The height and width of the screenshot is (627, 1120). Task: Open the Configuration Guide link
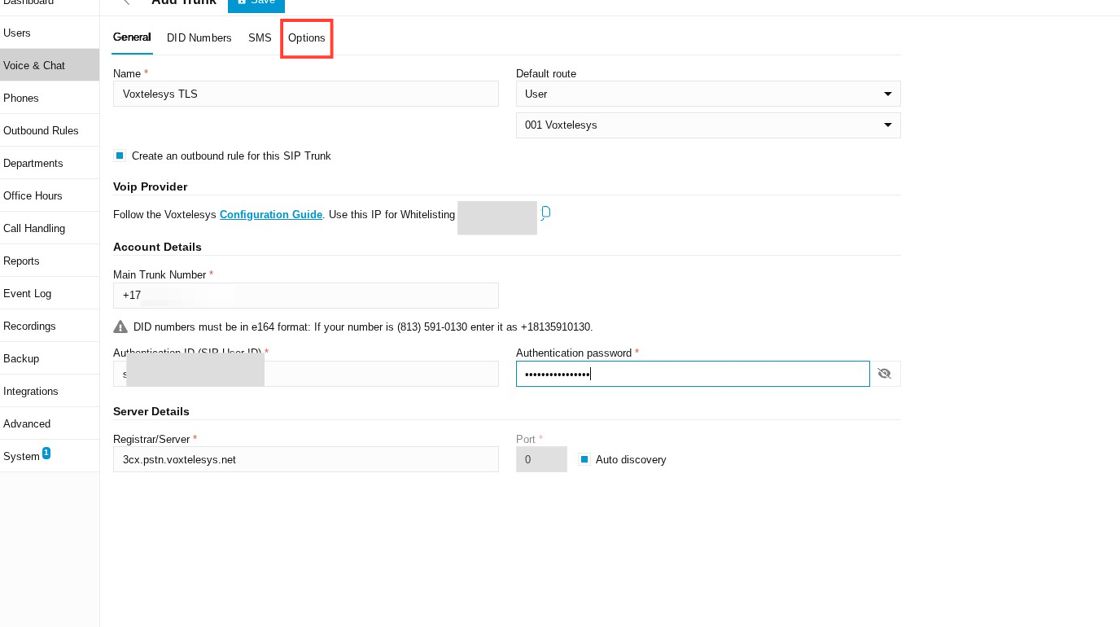pyautogui.click(x=271, y=214)
